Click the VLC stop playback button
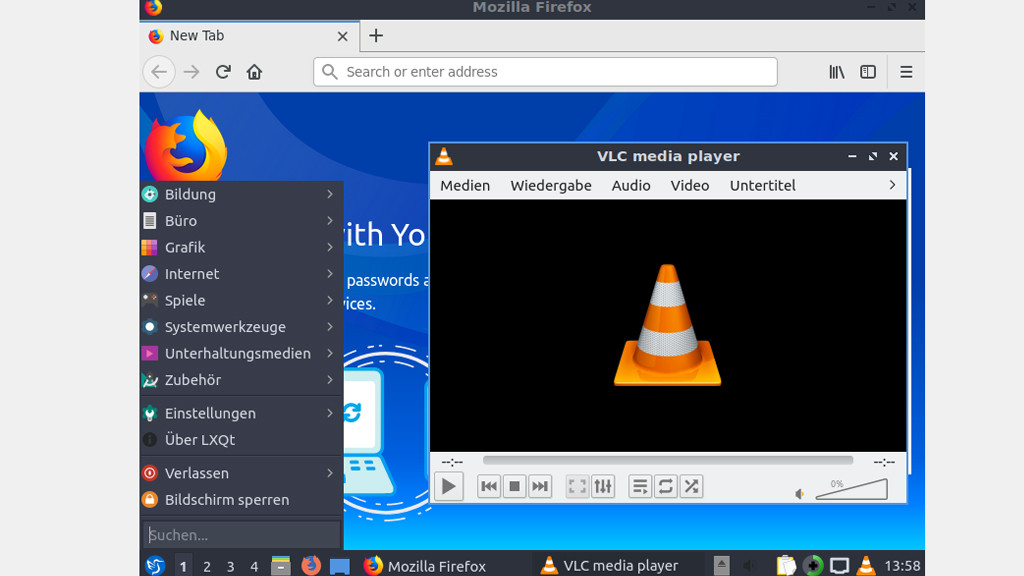The height and width of the screenshot is (576, 1024). [x=514, y=487]
